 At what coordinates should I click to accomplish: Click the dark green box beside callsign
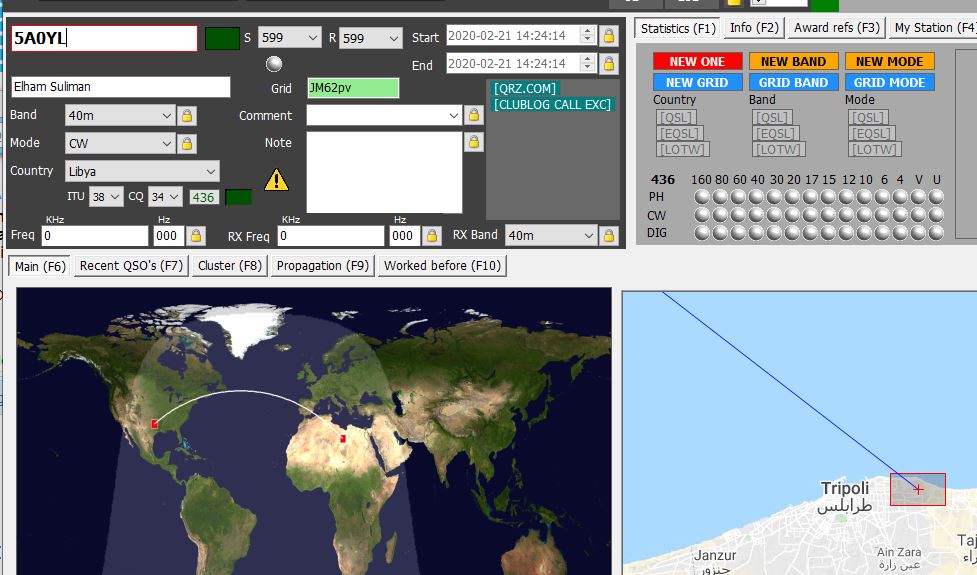coord(222,39)
